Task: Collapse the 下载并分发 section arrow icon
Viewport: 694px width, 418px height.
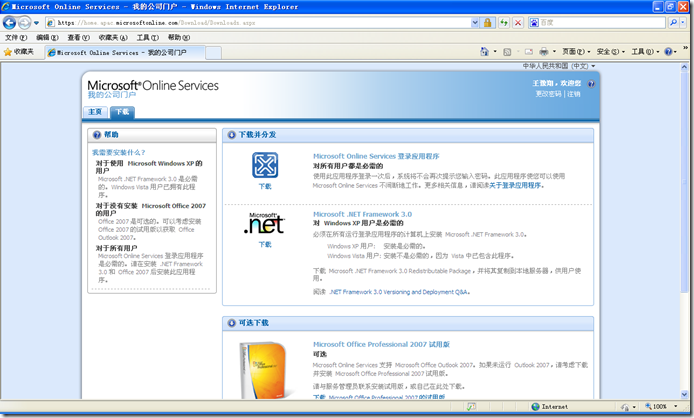Action: [231, 135]
